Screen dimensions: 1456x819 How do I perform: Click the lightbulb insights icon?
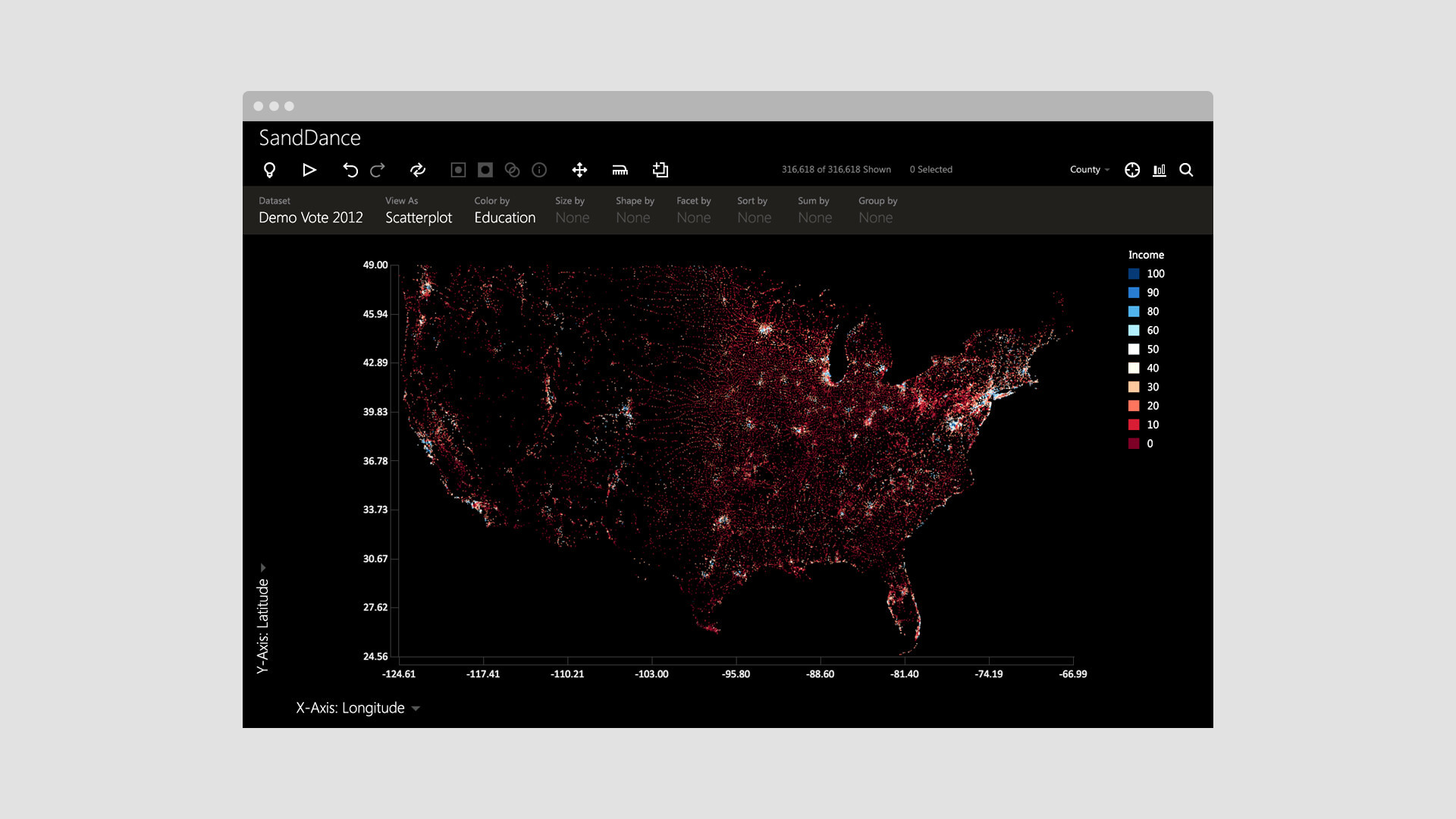click(x=269, y=170)
